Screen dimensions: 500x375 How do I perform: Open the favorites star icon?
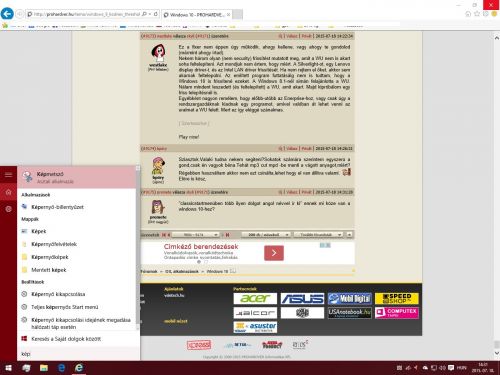[x=477, y=14]
